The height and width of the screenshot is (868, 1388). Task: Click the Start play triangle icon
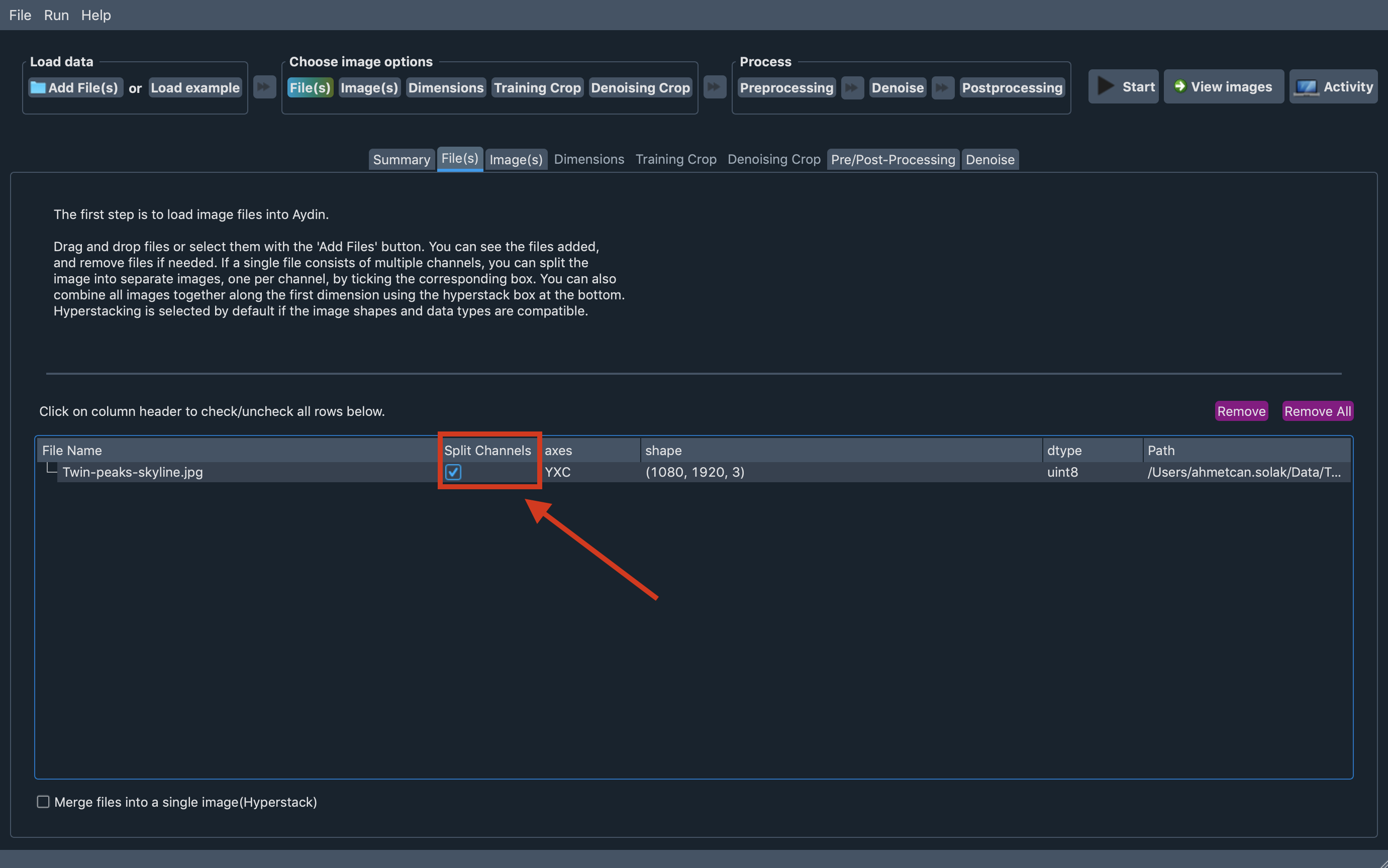coord(1106,86)
